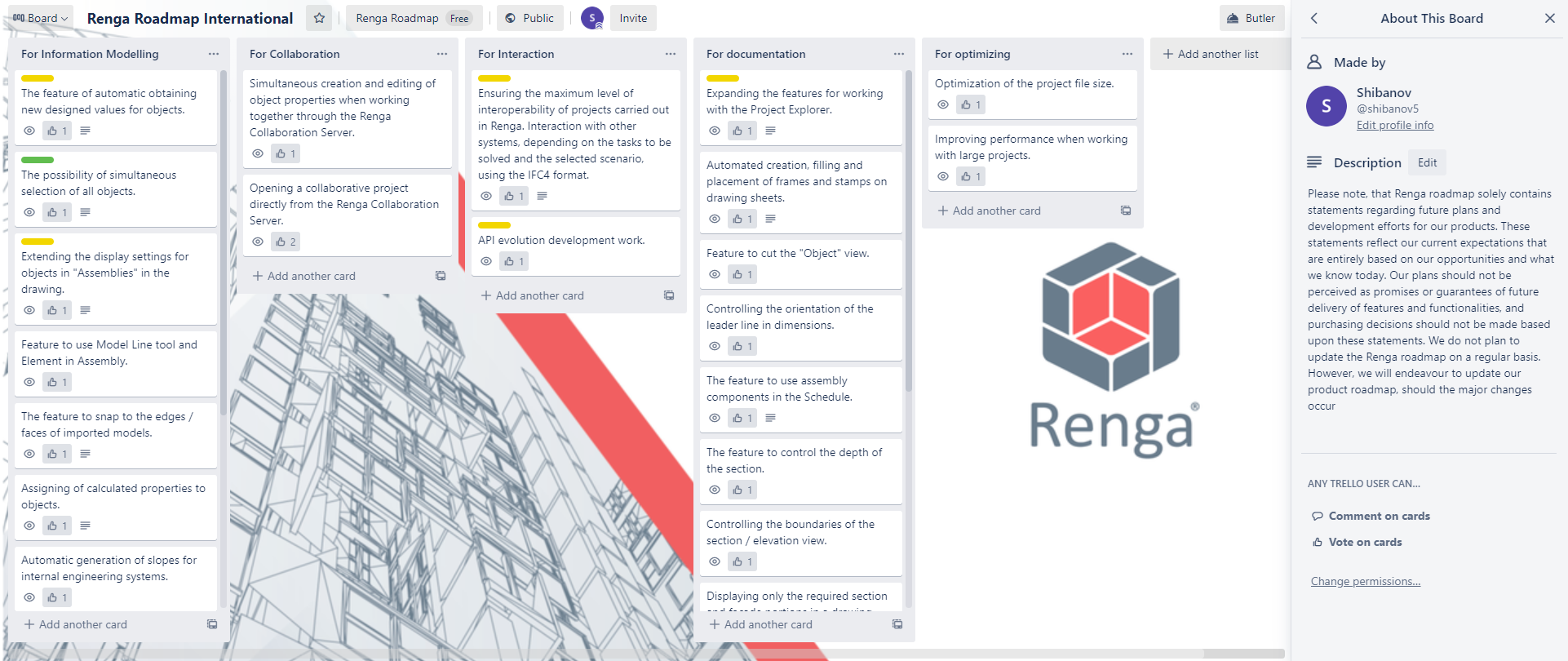Toggle watch on 'Simultaneous creation and editing' card

click(x=258, y=153)
